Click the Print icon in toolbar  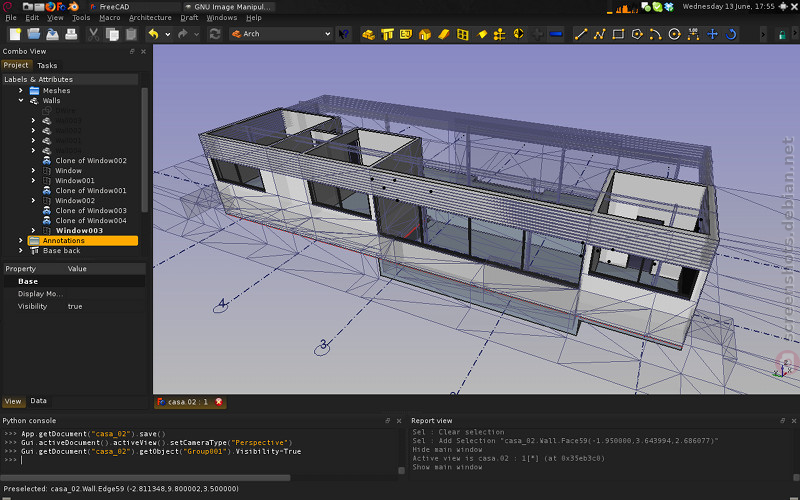click(71, 34)
